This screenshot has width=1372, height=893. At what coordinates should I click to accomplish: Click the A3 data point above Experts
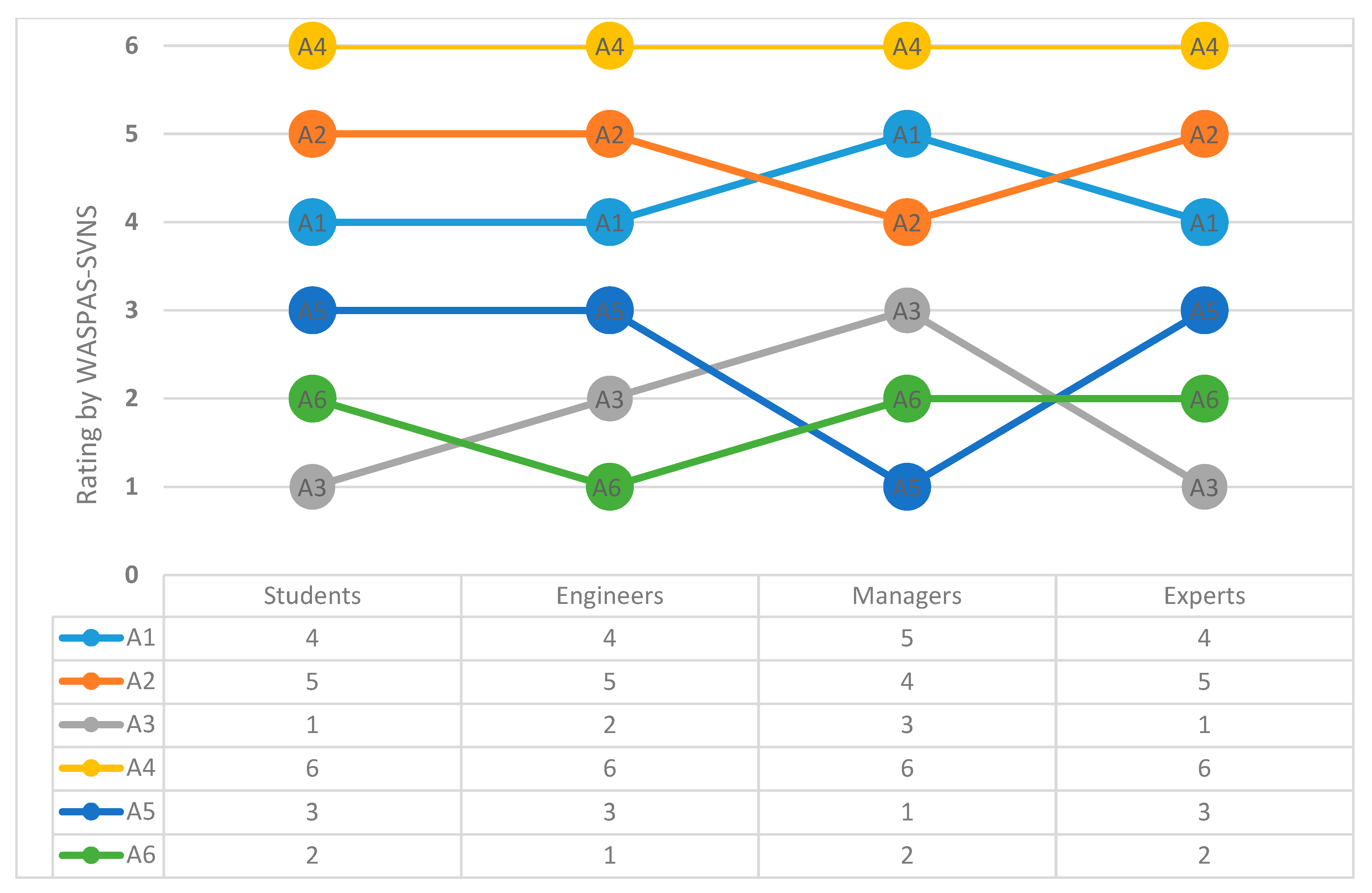(1204, 487)
